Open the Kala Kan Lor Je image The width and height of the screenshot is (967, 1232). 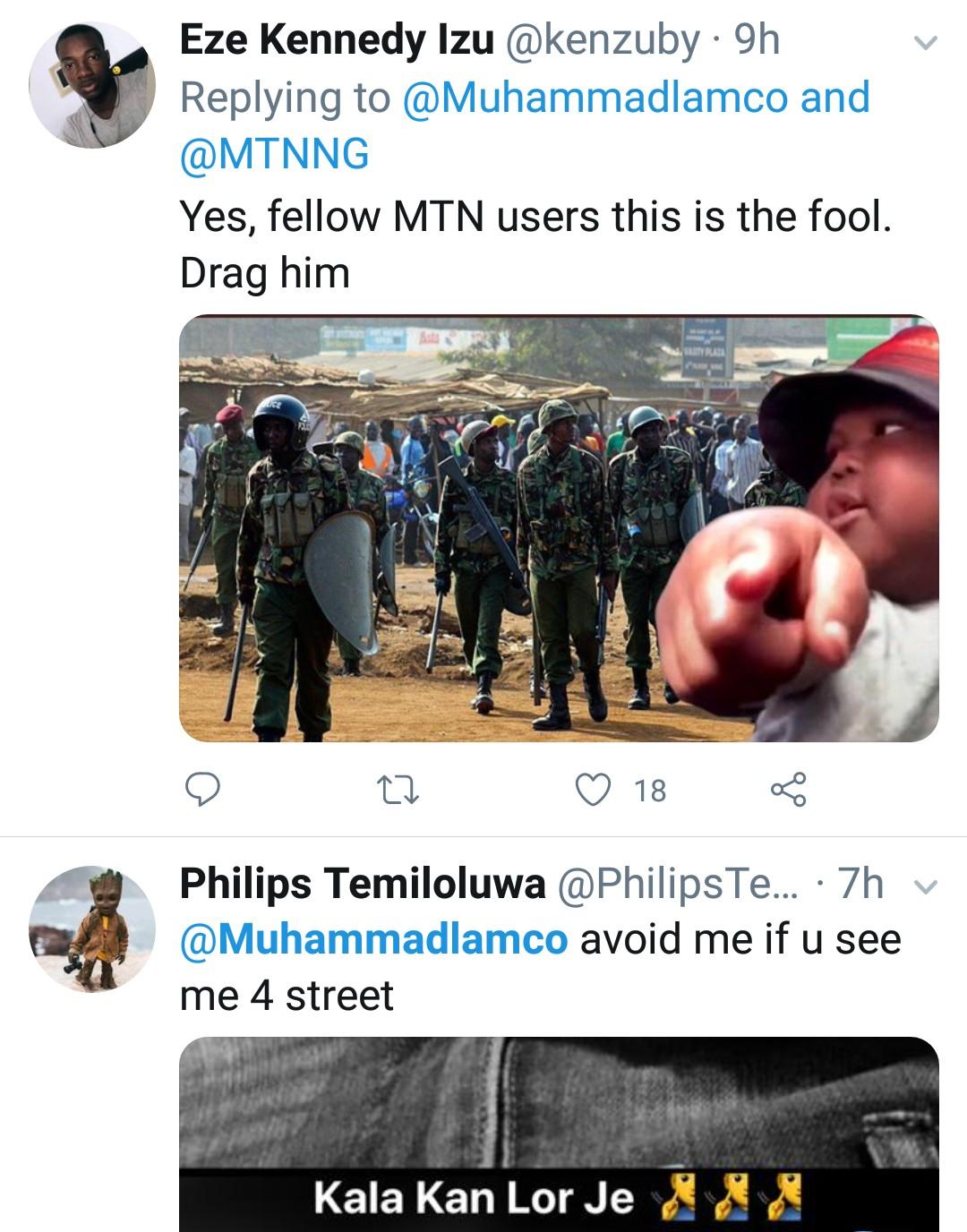click(559, 1134)
